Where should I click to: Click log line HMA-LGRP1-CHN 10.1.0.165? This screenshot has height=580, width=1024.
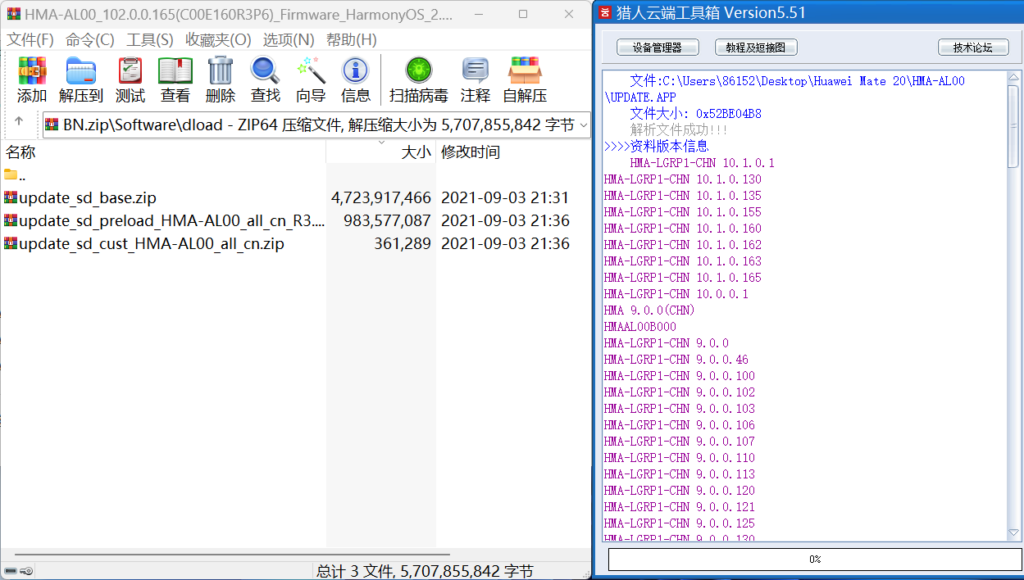682,278
